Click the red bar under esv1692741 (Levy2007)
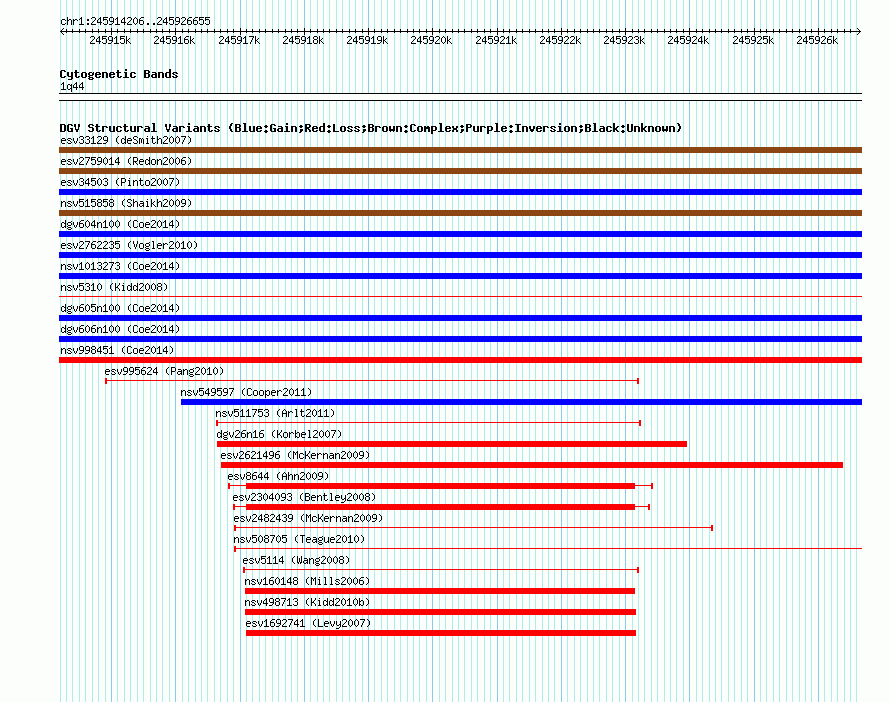The width and height of the screenshot is (890, 702). [x=441, y=633]
